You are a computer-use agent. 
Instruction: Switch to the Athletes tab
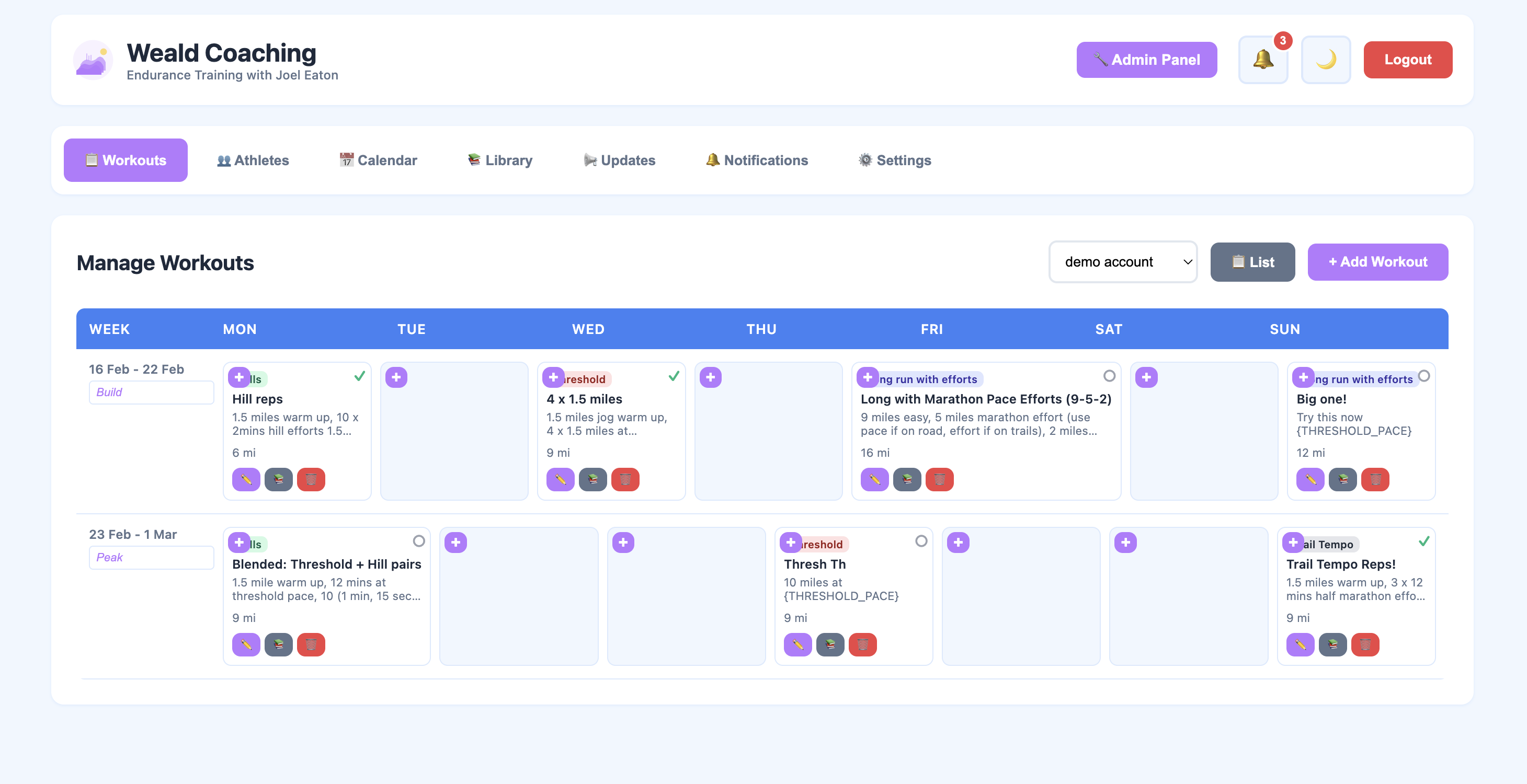pos(253,160)
